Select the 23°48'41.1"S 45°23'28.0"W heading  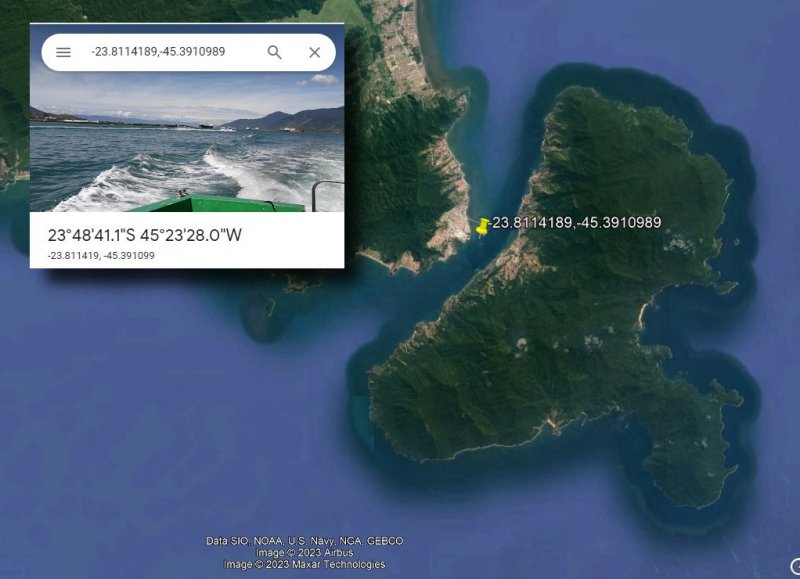pos(144,235)
